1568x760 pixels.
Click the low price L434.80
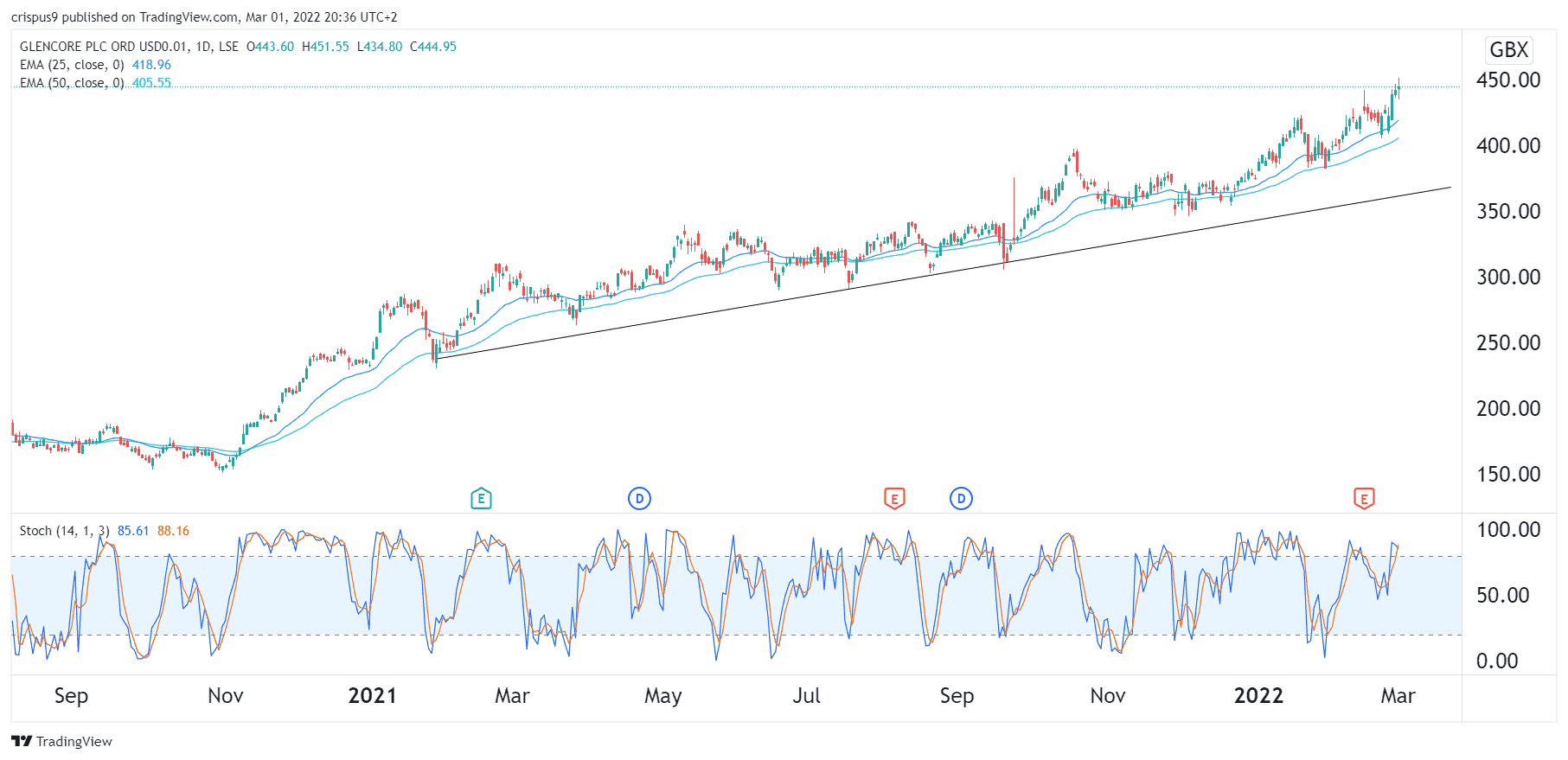(x=380, y=47)
